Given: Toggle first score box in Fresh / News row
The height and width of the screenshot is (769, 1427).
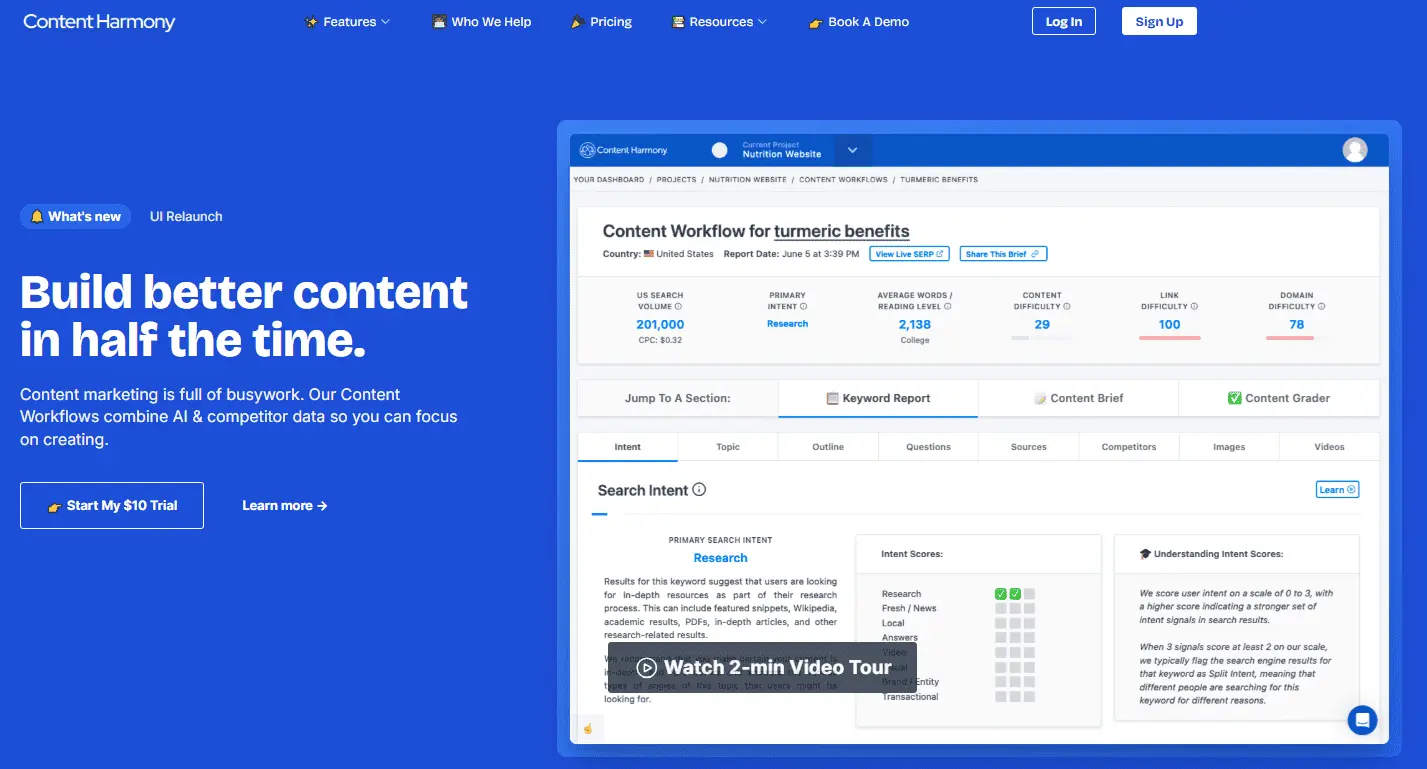Looking at the screenshot, I should [1000, 608].
